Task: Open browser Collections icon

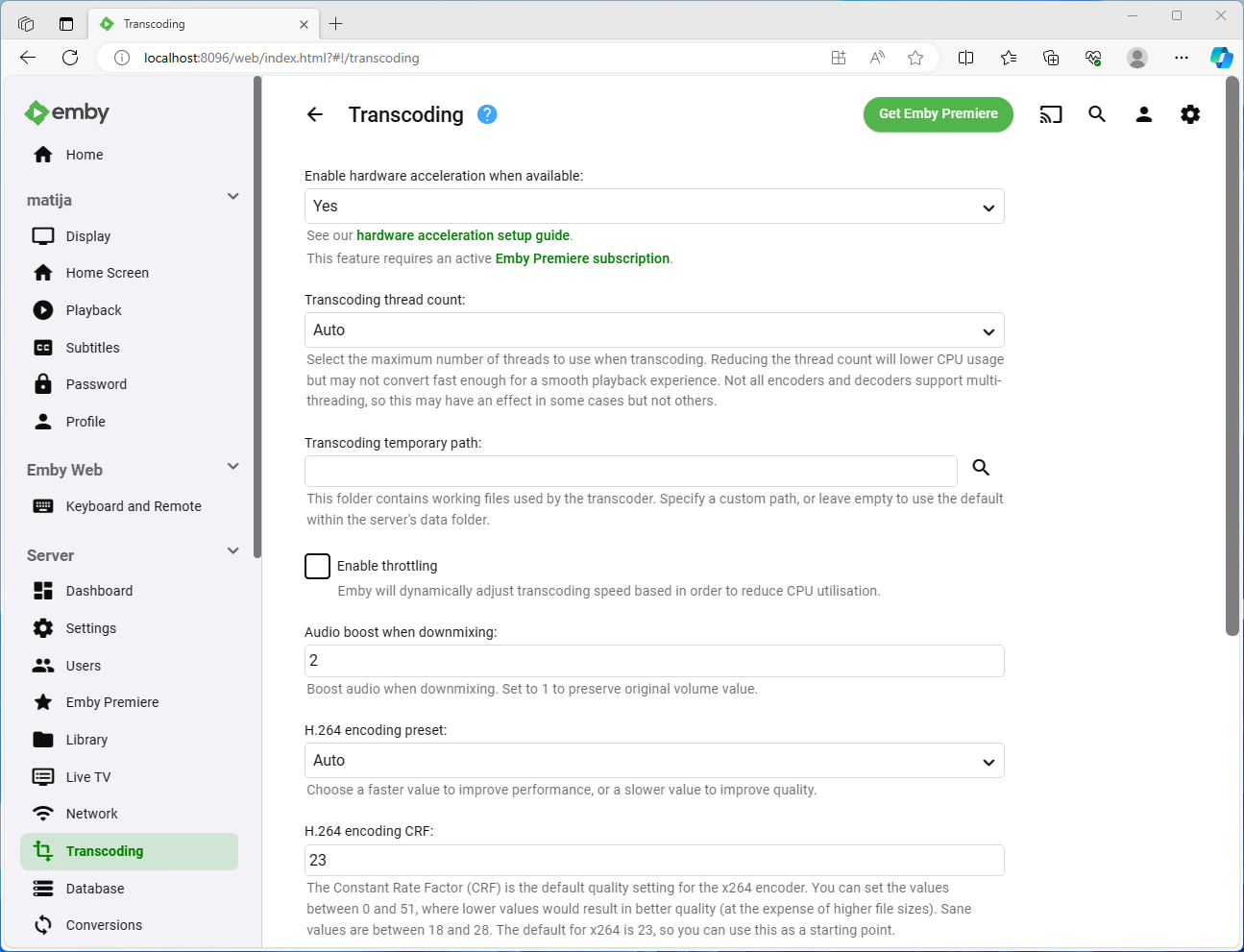Action: click(x=1051, y=58)
